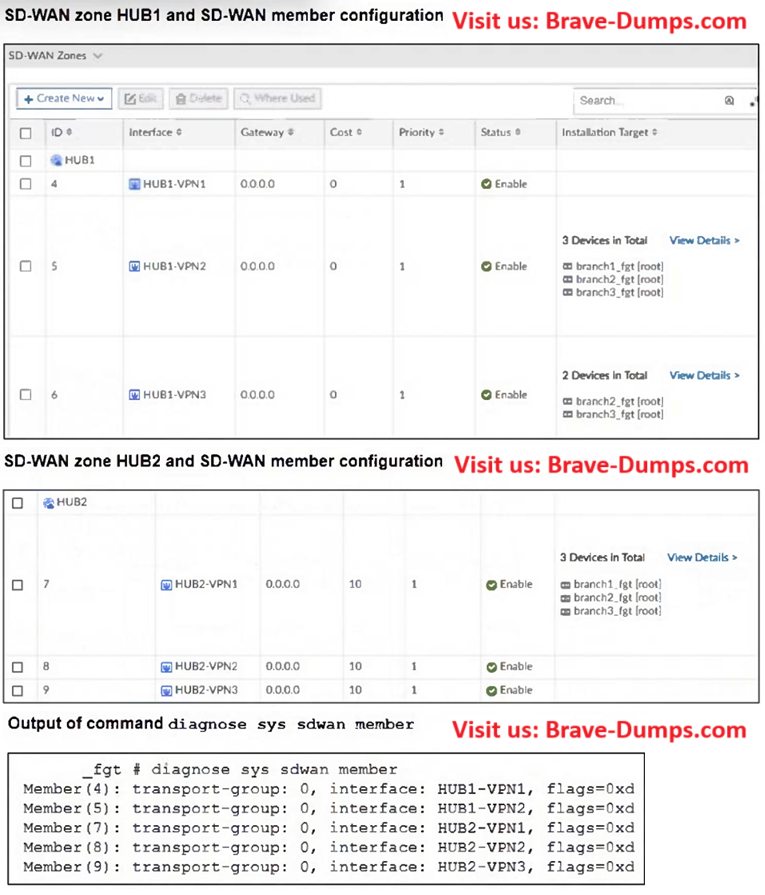Click the green Enable status icon for HUB1-VPN3

coord(486,395)
